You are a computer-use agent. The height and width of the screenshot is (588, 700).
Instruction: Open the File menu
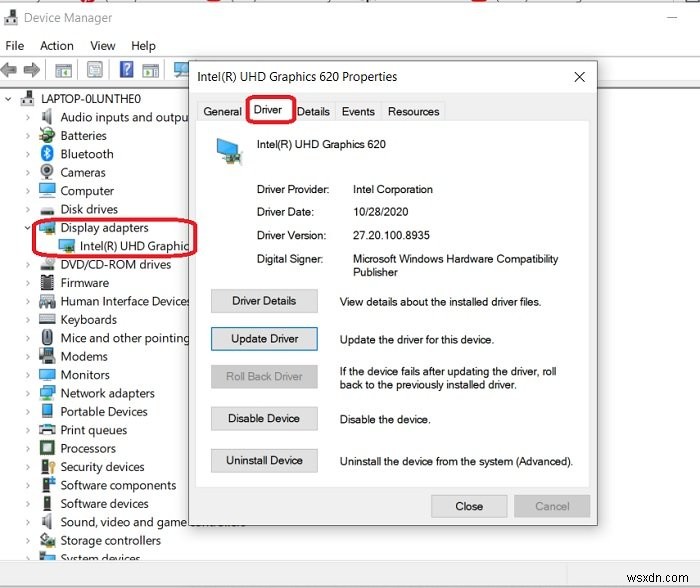click(15, 46)
